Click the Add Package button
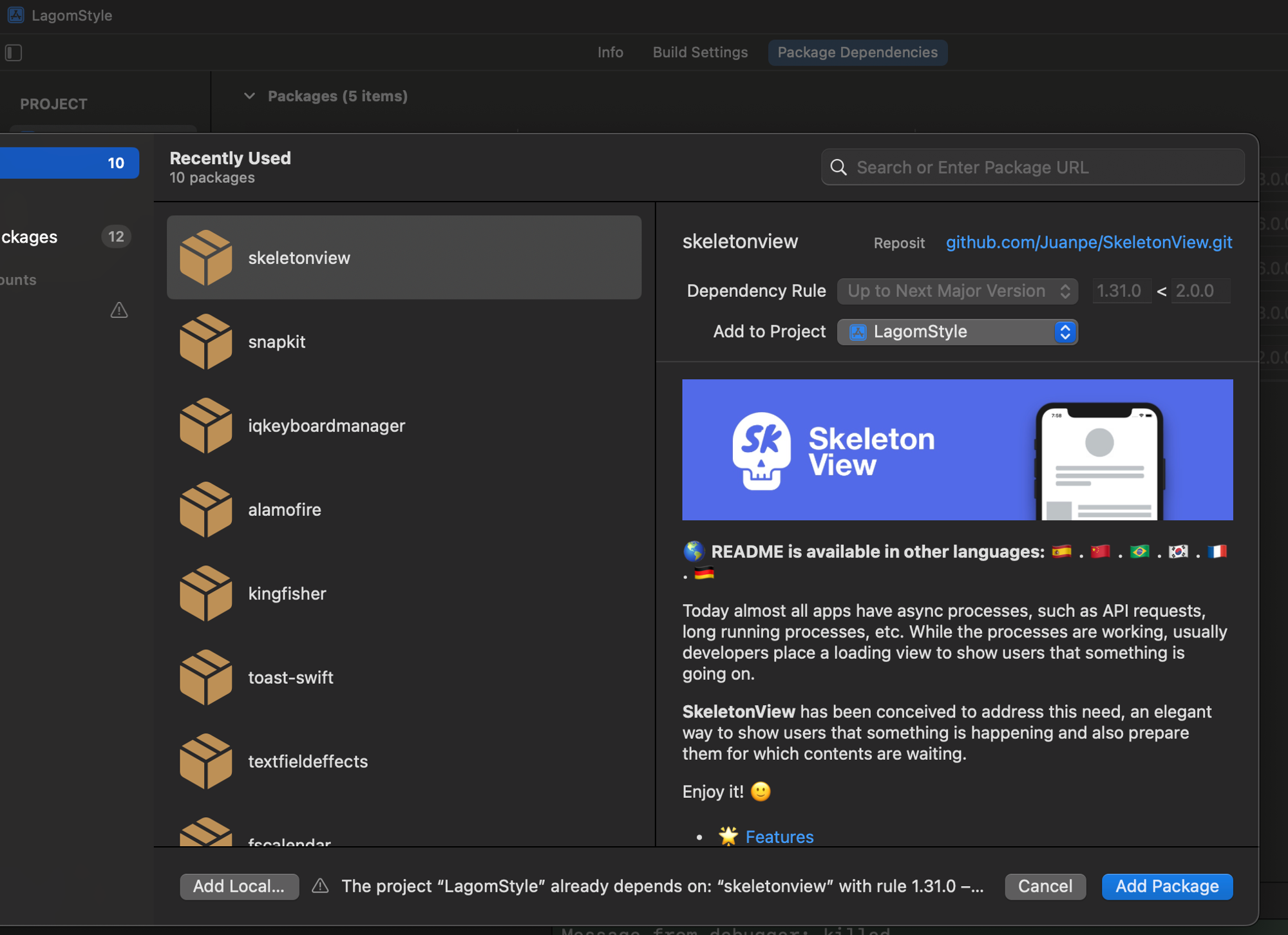The image size is (1288, 935). (1166, 886)
